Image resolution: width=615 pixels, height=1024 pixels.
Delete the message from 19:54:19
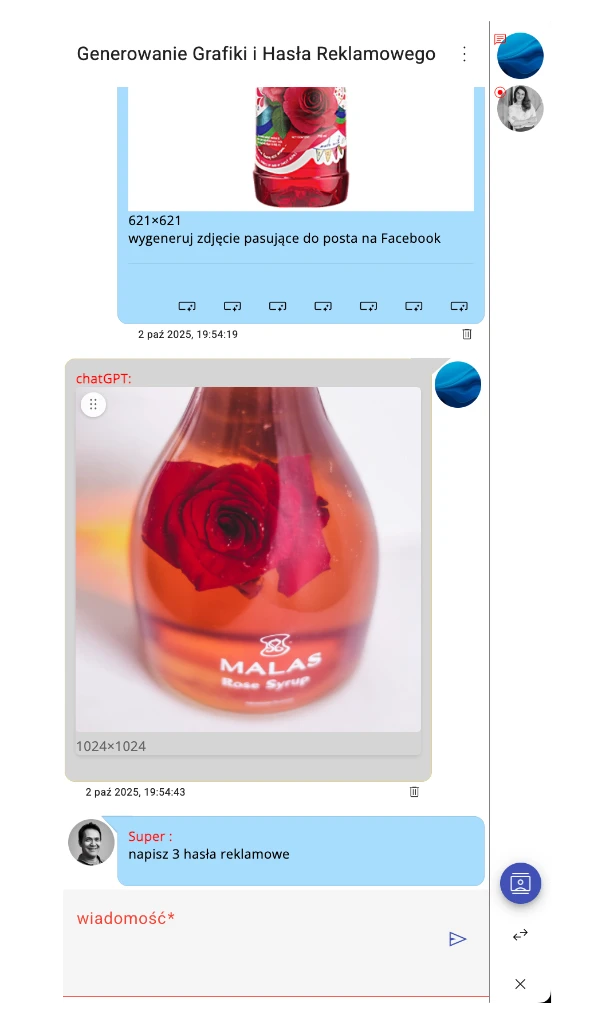(467, 334)
